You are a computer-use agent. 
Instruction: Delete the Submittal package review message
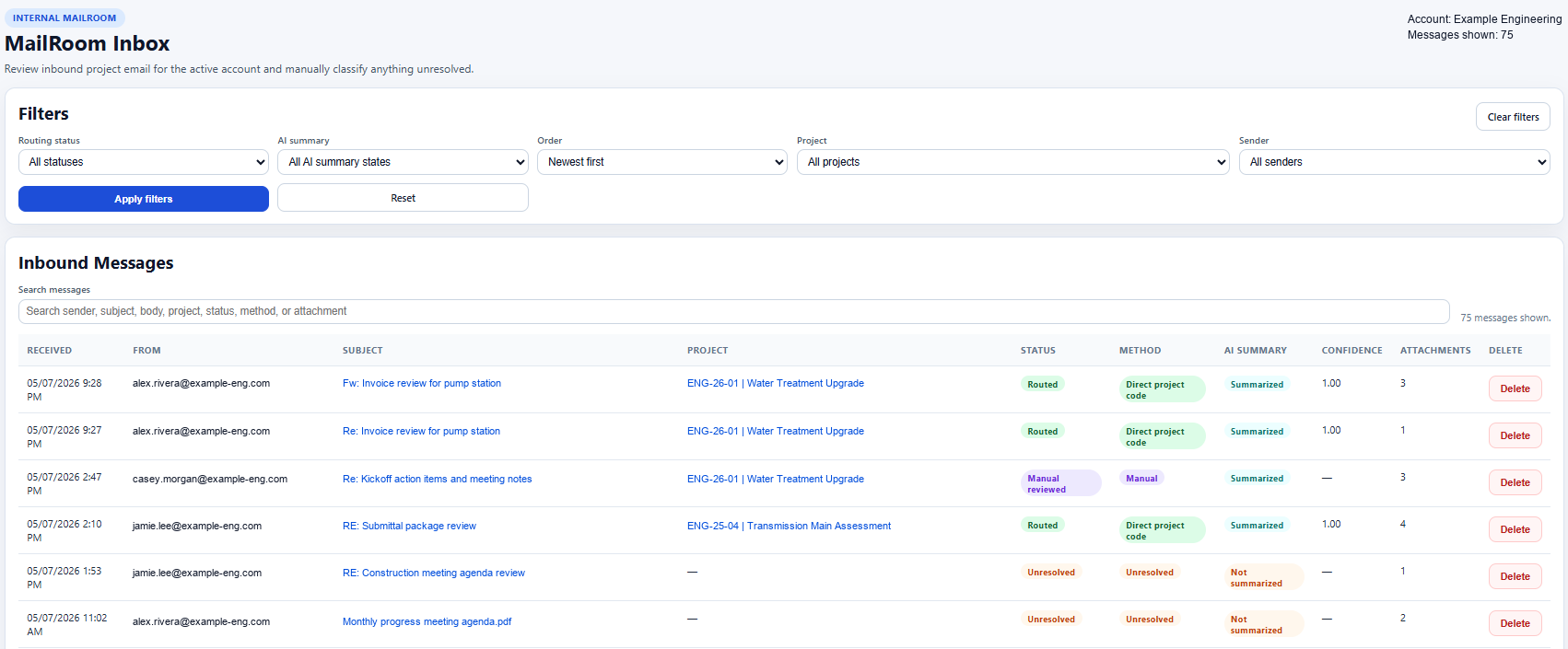pyautogui.click(x=1515, y=529)
